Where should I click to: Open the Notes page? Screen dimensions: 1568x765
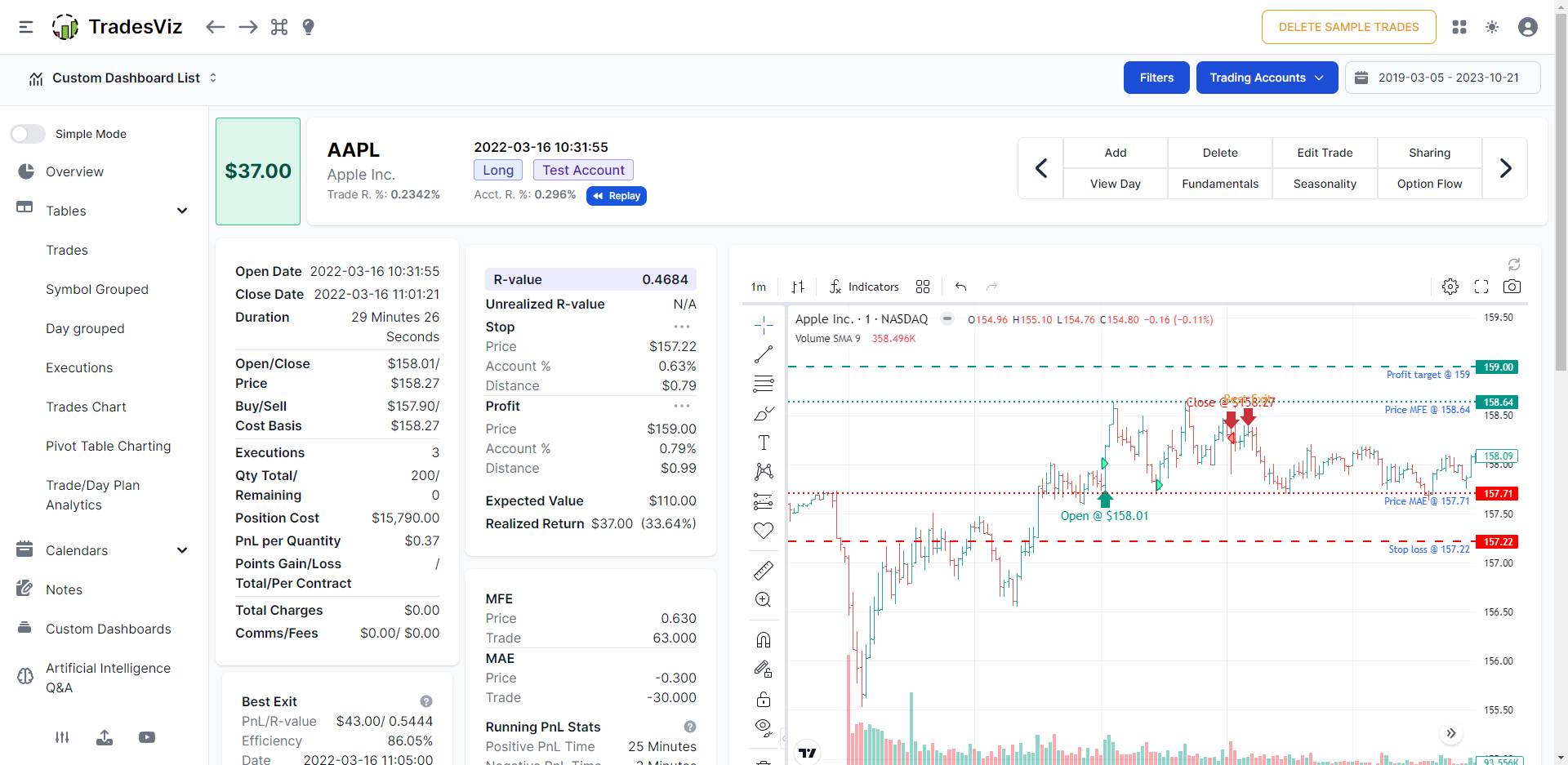pyautogui.click(x=64, y=589)
